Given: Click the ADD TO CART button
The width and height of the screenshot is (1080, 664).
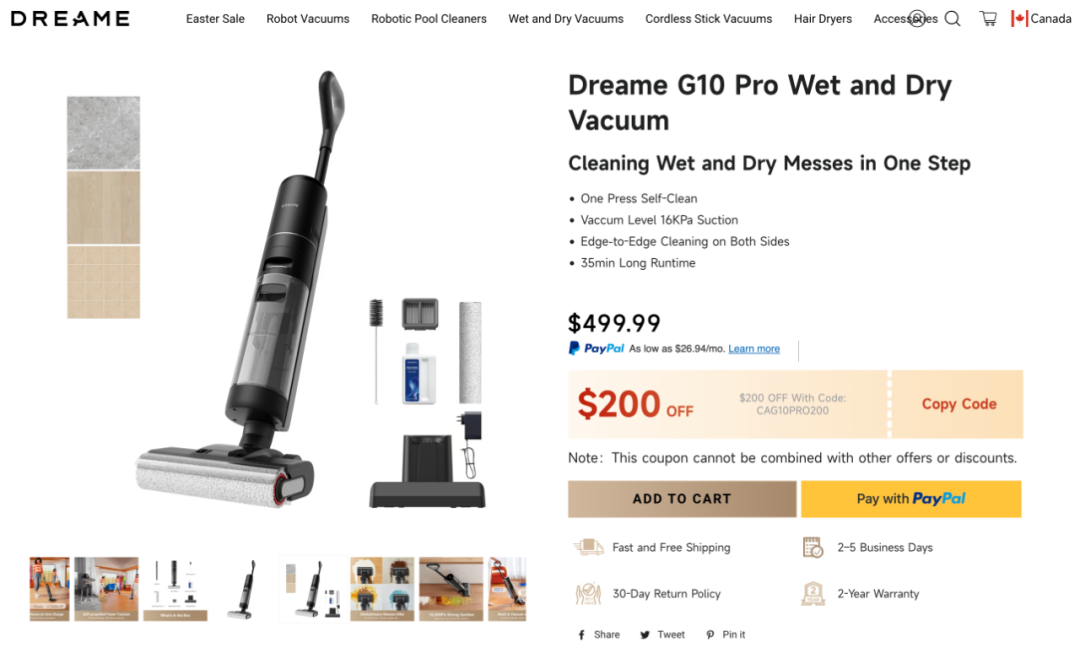Looking at the screenshot, I should [x=682, y=499].
